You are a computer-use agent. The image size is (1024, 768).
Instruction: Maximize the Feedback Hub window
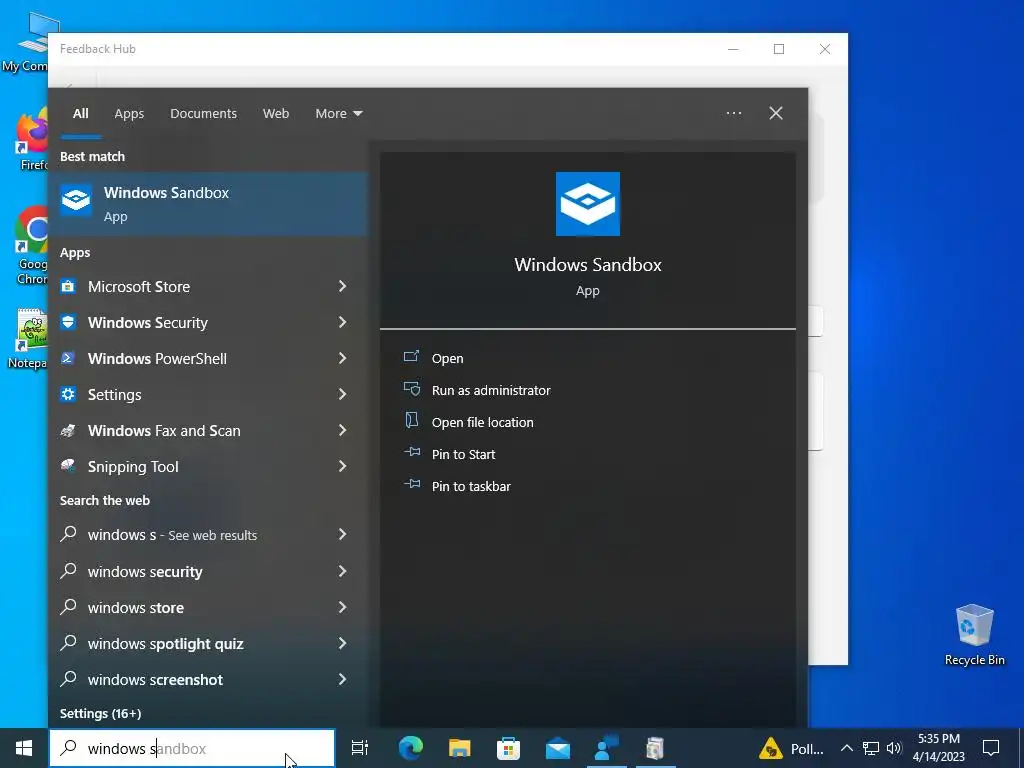point(778,49)
